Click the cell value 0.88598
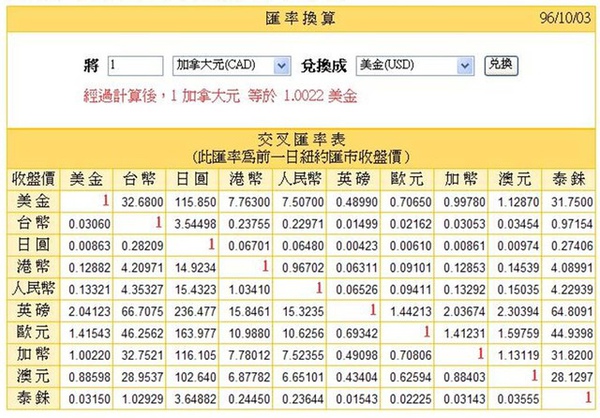 90,377
